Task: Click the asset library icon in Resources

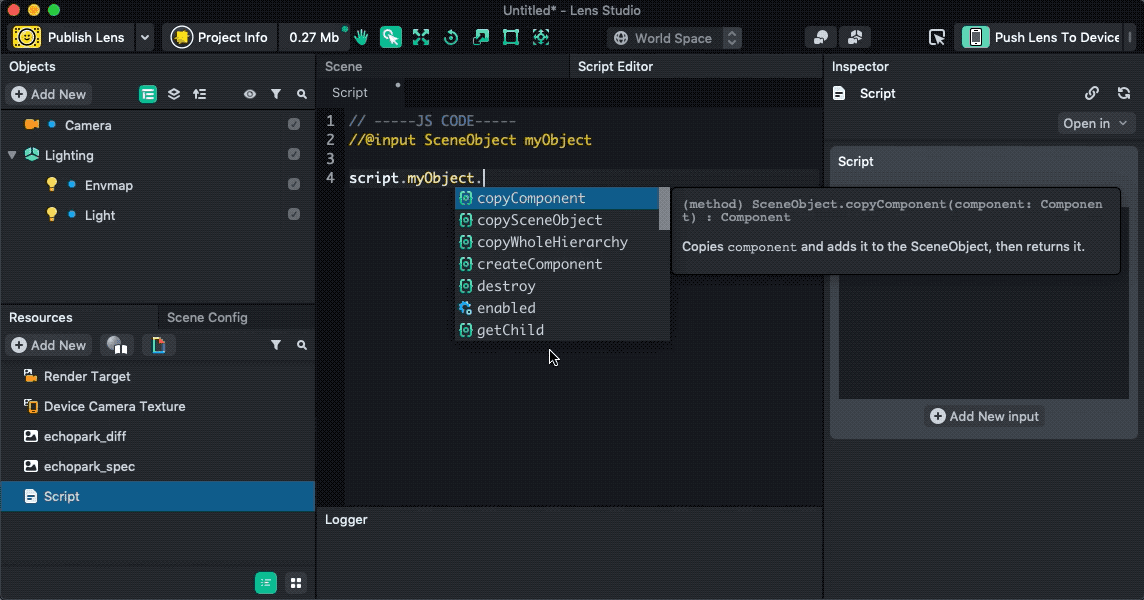Action: click(x=117, y=345)
